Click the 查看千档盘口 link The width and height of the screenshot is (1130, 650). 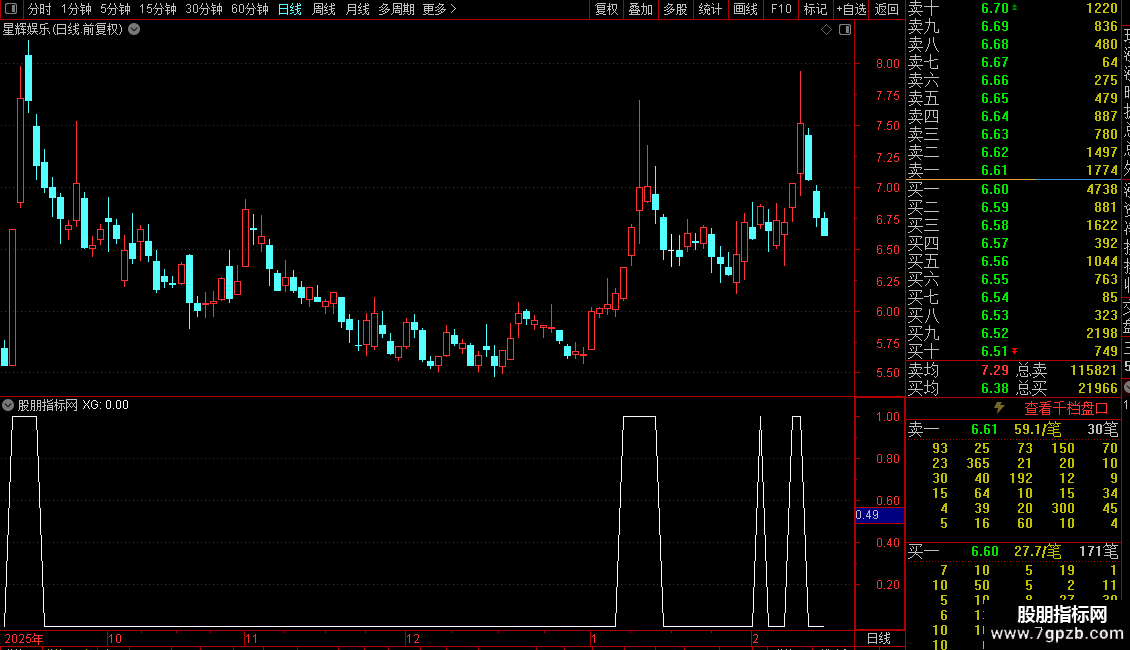(x=1066, y=409)
